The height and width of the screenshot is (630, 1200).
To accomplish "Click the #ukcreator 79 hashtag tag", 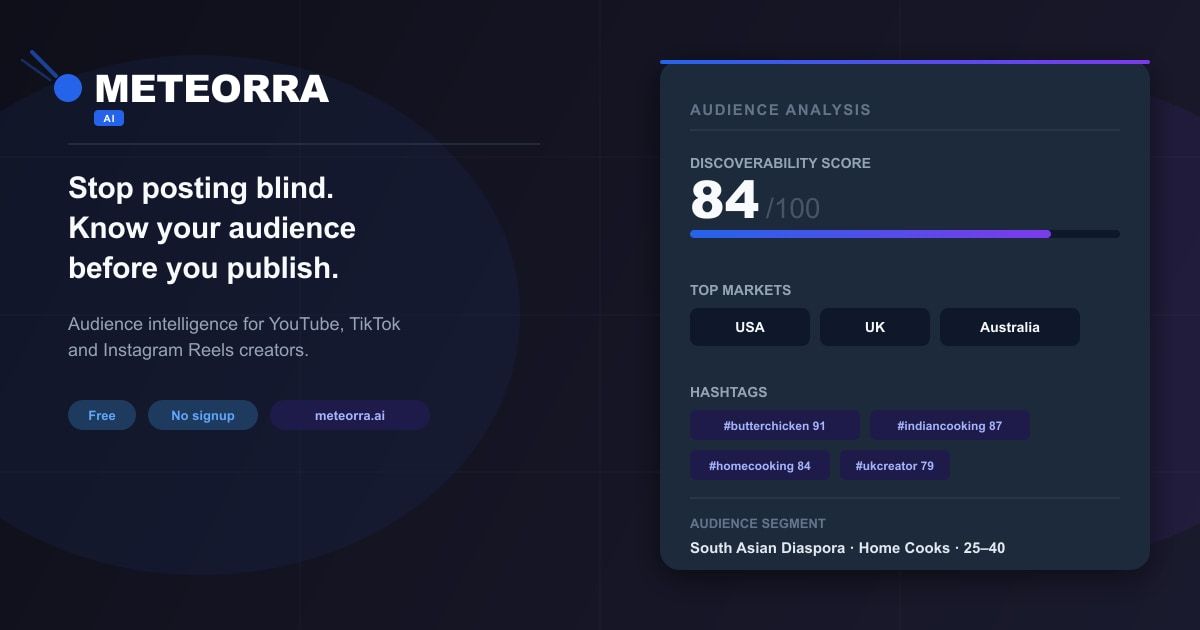I will [x=895, y=465].
